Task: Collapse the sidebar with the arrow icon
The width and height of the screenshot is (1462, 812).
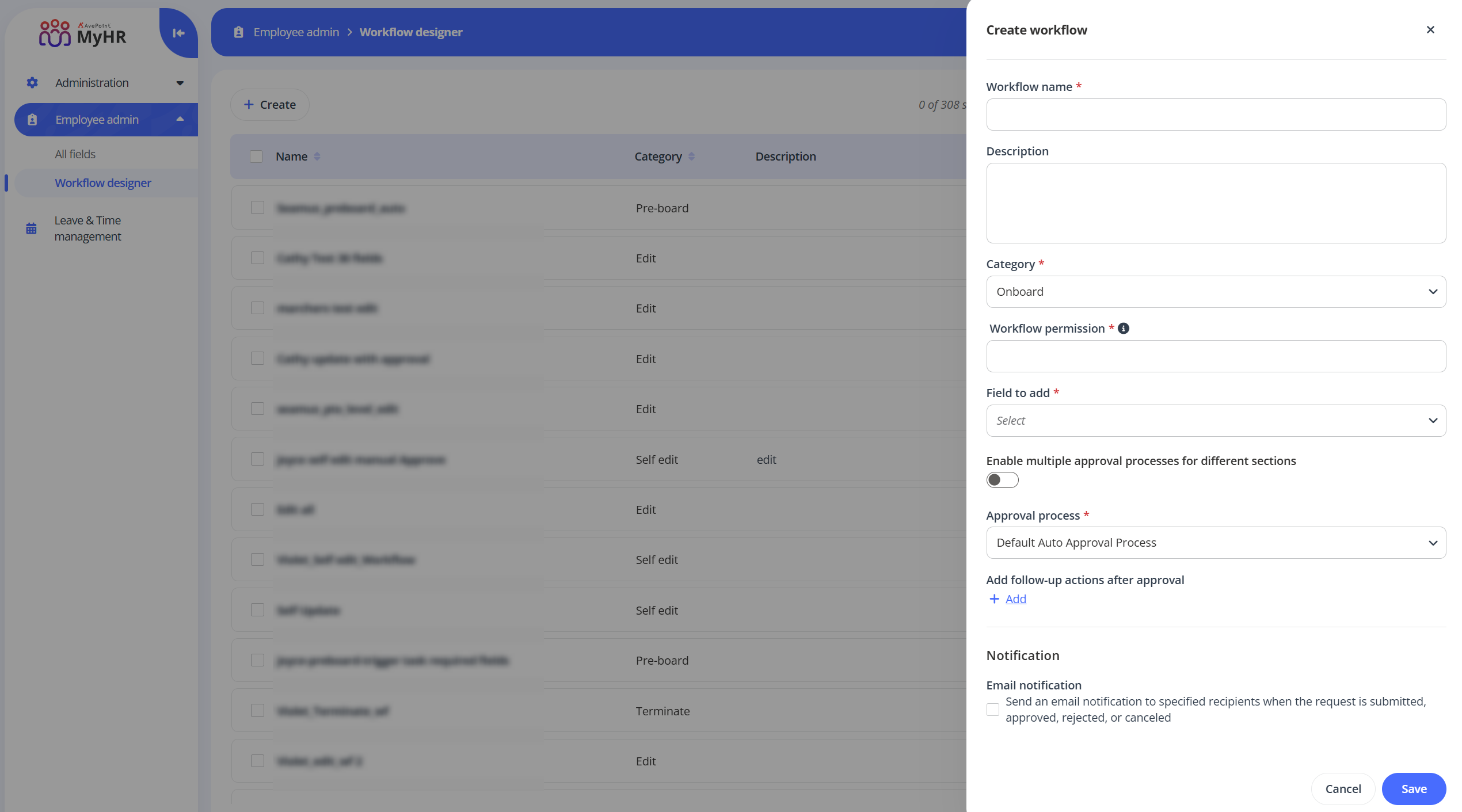Action: 178,33
